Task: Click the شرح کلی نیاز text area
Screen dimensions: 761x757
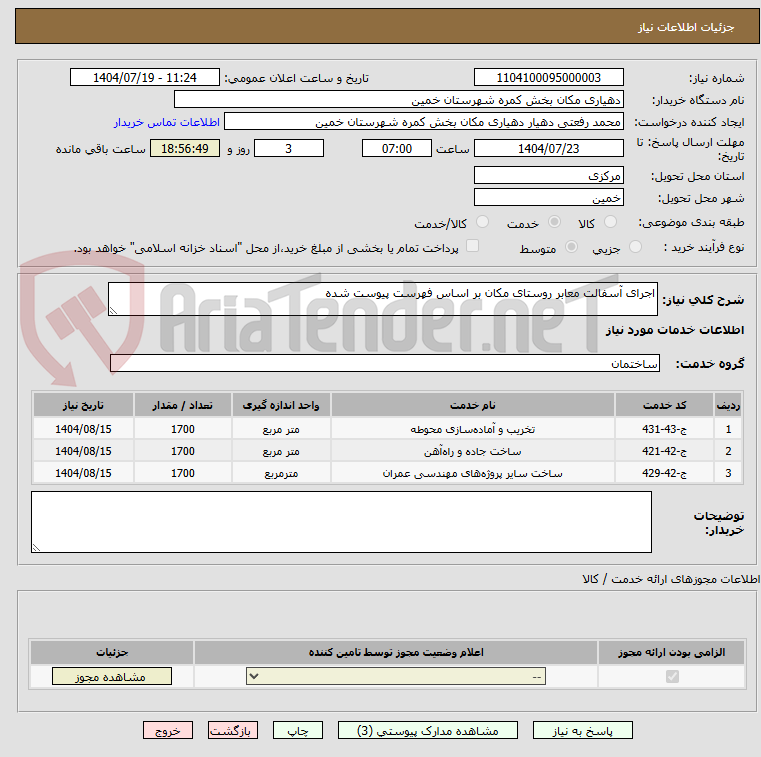Action: click(x=383, y=299)
